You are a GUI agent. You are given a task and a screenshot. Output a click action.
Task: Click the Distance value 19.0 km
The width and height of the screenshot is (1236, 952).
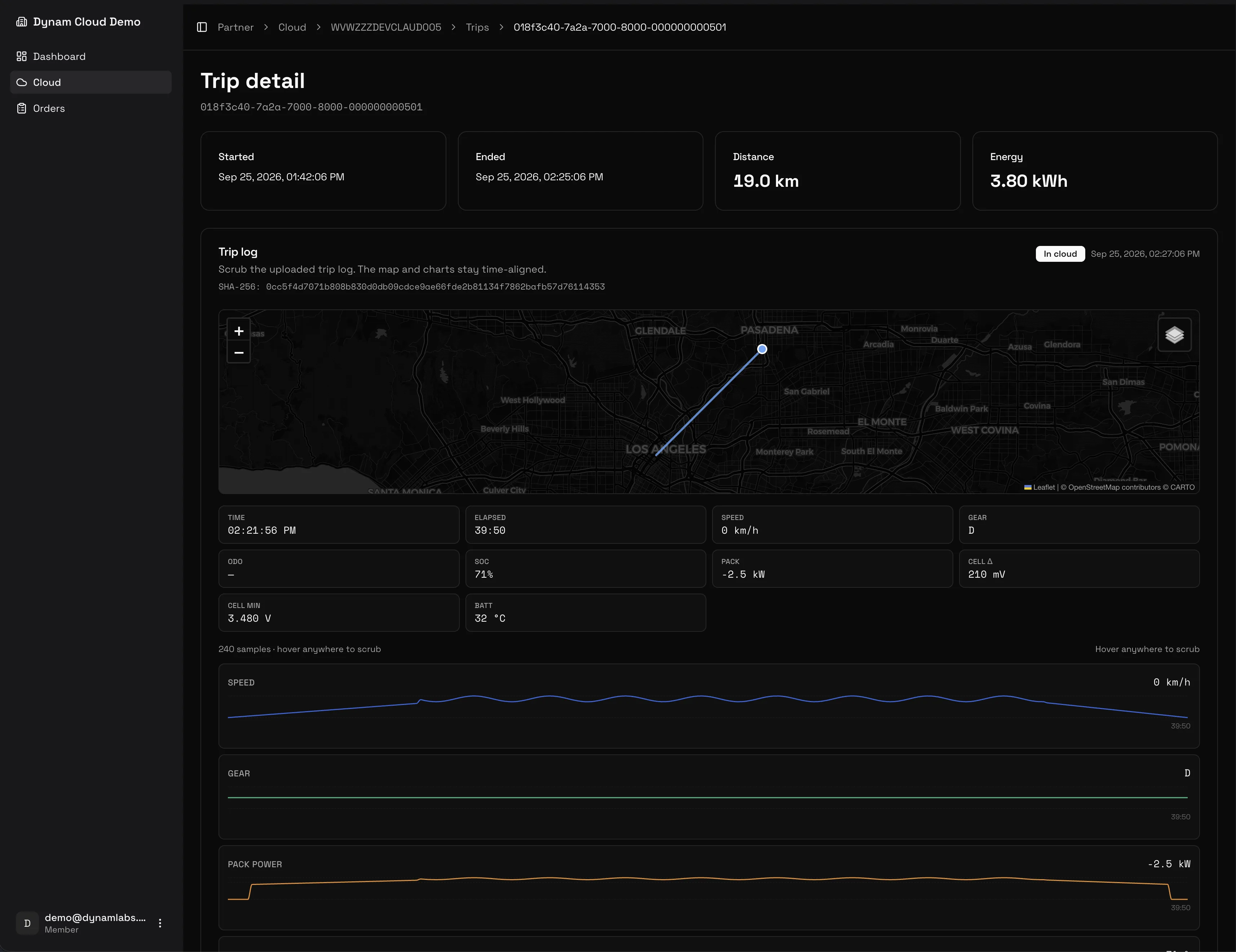(766, 181)
